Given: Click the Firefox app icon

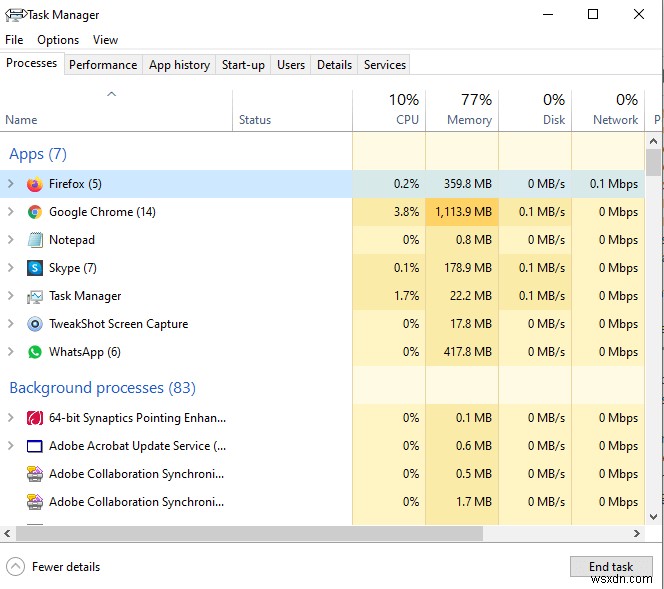Looking at the screenshot, I should 35,184.
